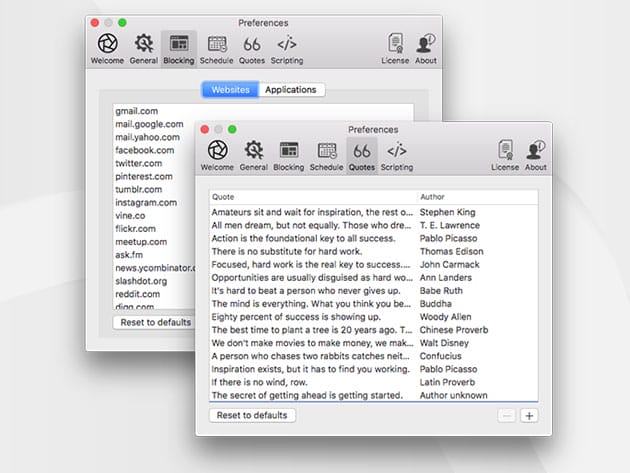Select the Confucius quote row
Viewport: 630px width, 473px height.
(x=374, y=356)
